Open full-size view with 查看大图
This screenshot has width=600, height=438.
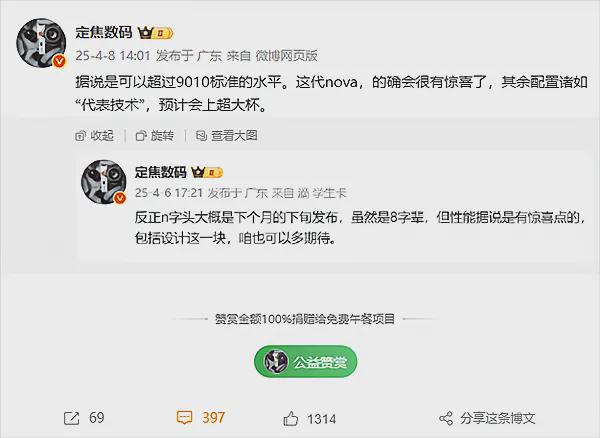[x=227, y=135]
